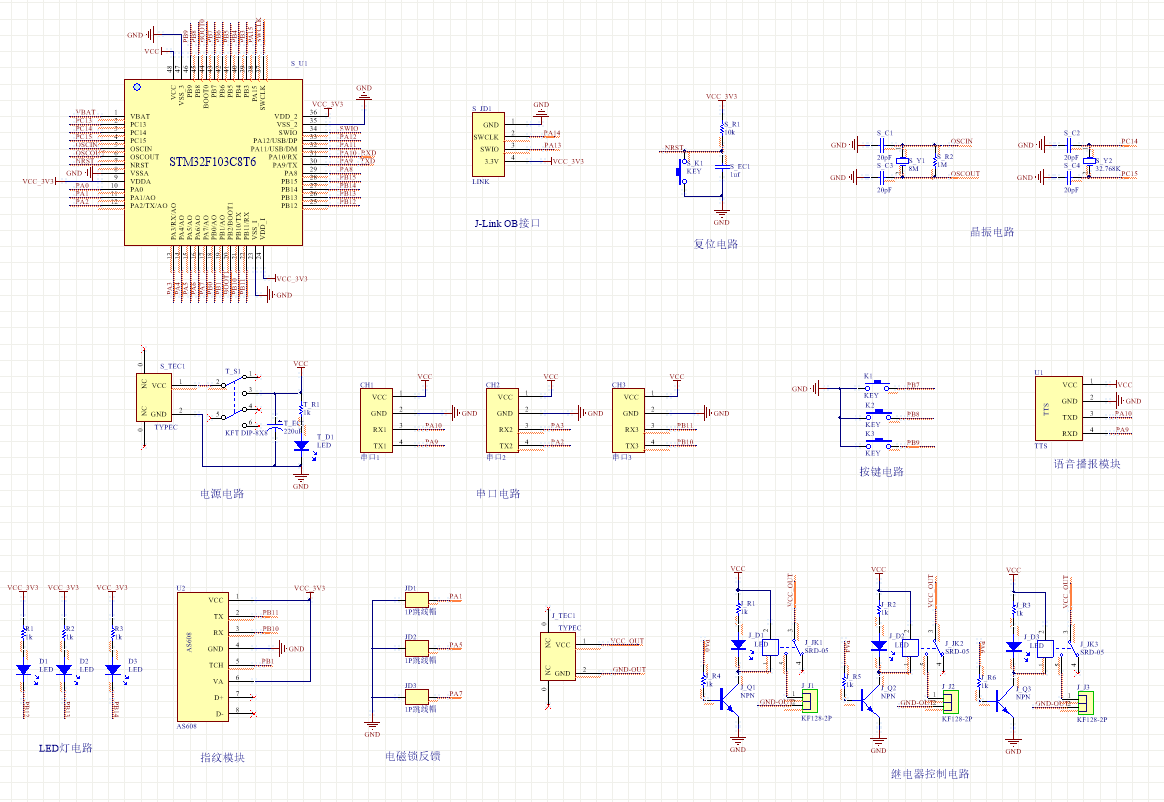Select the STM32F103C8T6 microcontroller body
1164x802 pixels.
213,162
